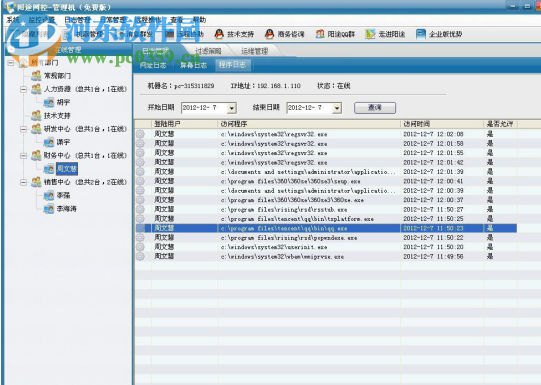Click the 销售中心 department icon
The width and height of the screenshot is (541, 385).
(36, 182)
